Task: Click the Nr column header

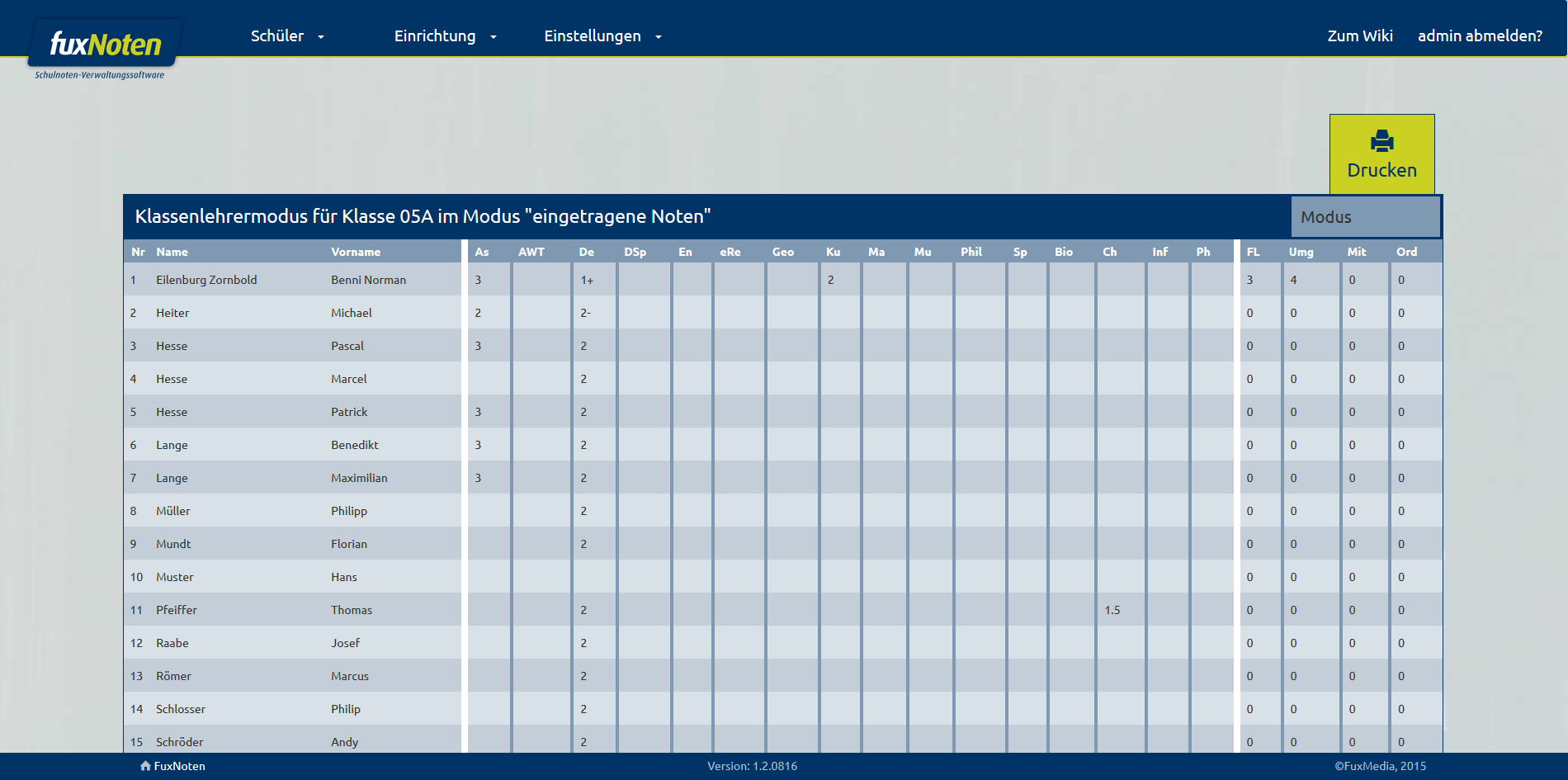Action: click(x=138, y=252)
